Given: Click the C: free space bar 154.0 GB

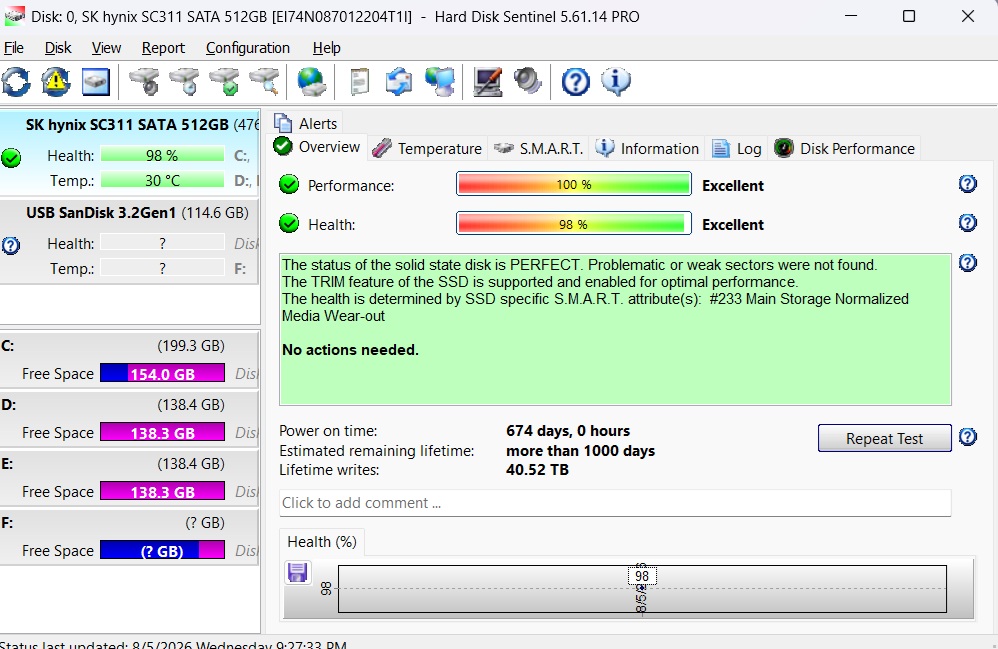Looking at the screenshot, I should pyautogui.click(x=162, y=373).
